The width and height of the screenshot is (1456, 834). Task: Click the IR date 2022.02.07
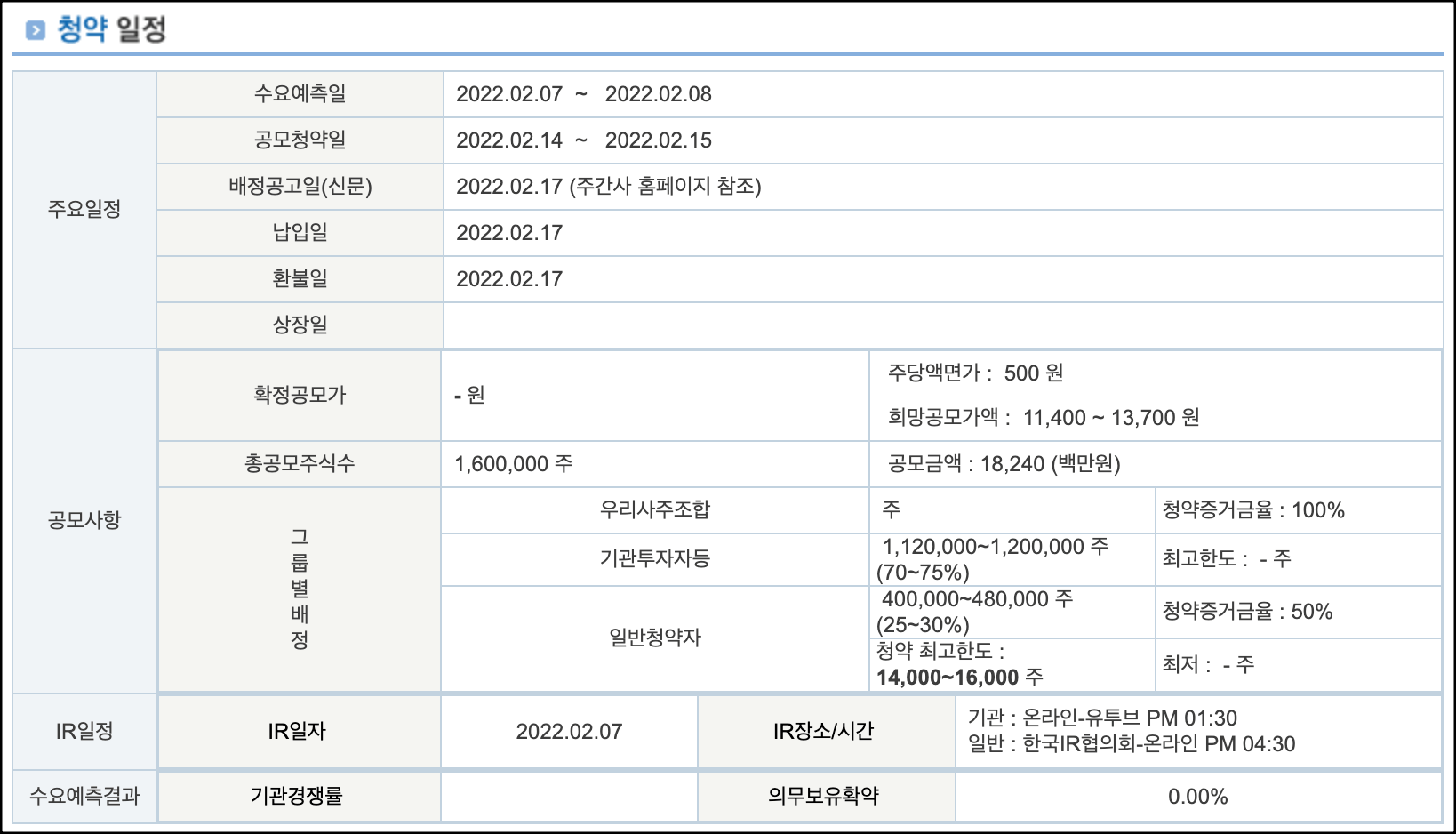click(569, 732)
